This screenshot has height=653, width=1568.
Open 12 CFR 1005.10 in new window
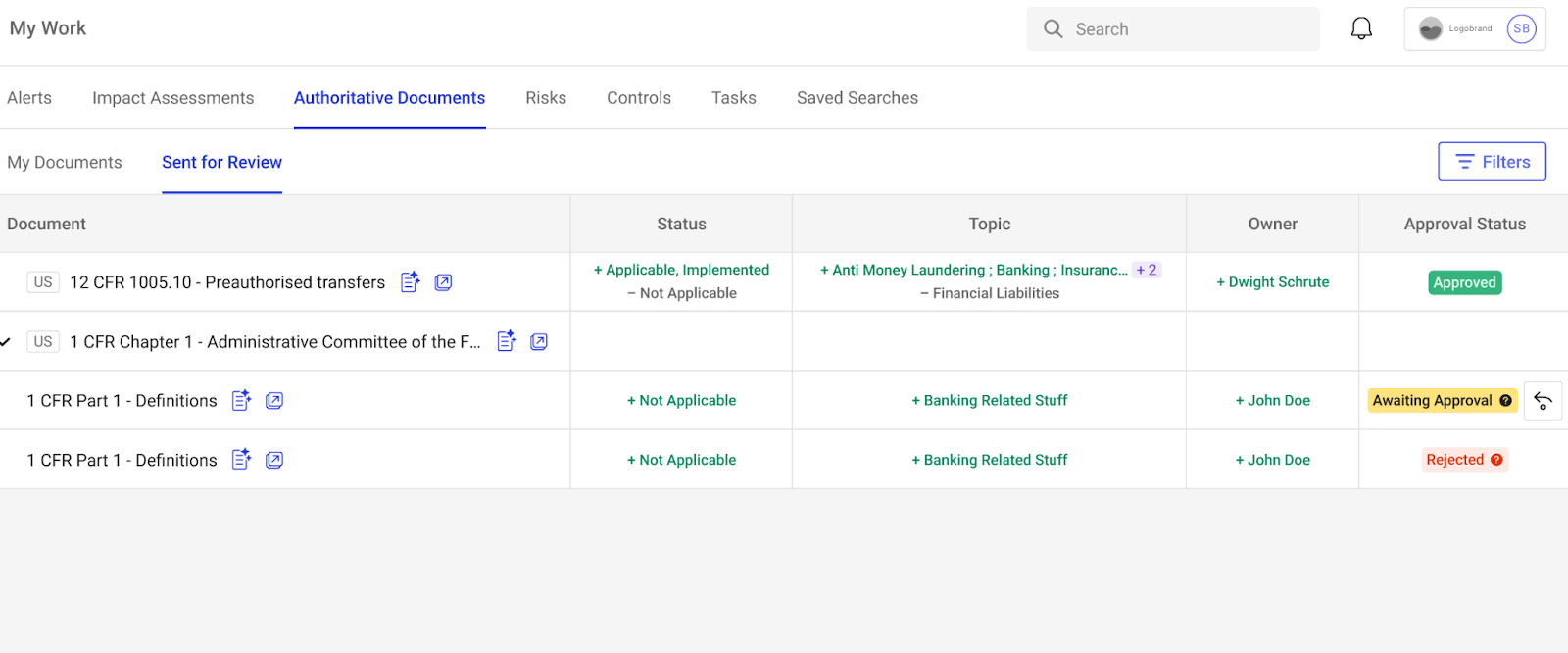[x=443, y=282]
